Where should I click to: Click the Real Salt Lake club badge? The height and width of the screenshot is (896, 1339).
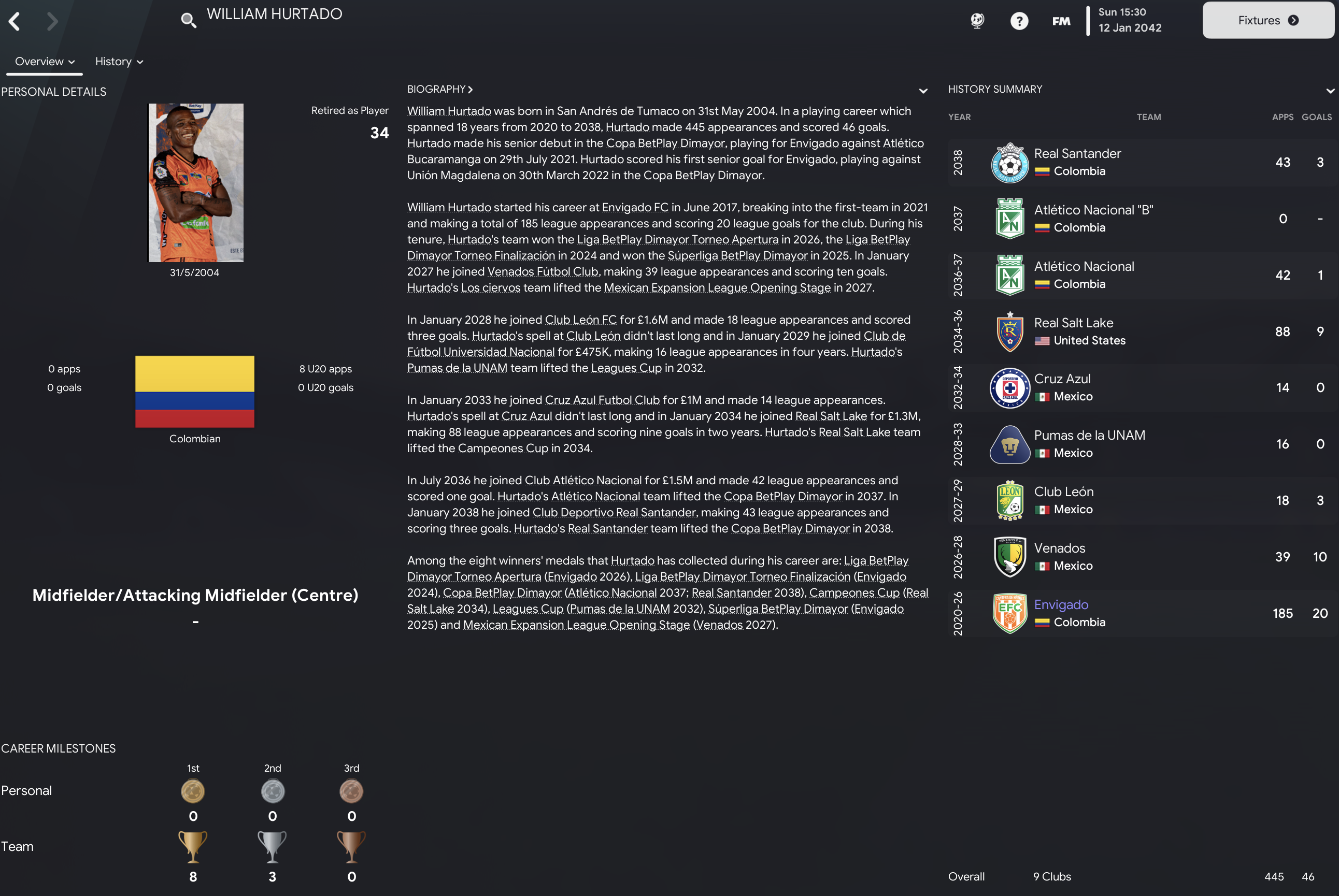1009,331
